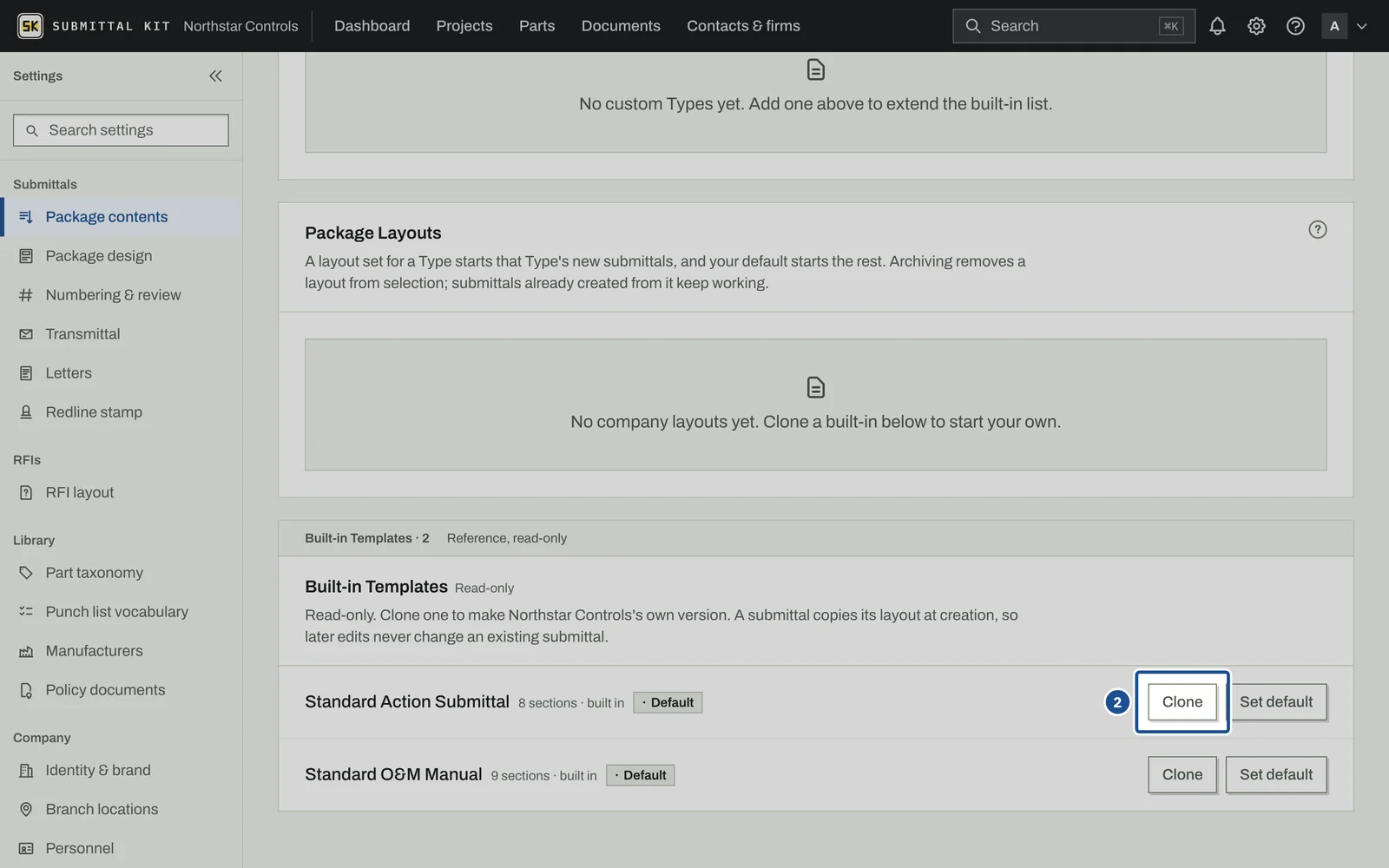This screenshot has width=1389, height=868.
Task: Open Identity & brand settings
Action: coord(121,770)
